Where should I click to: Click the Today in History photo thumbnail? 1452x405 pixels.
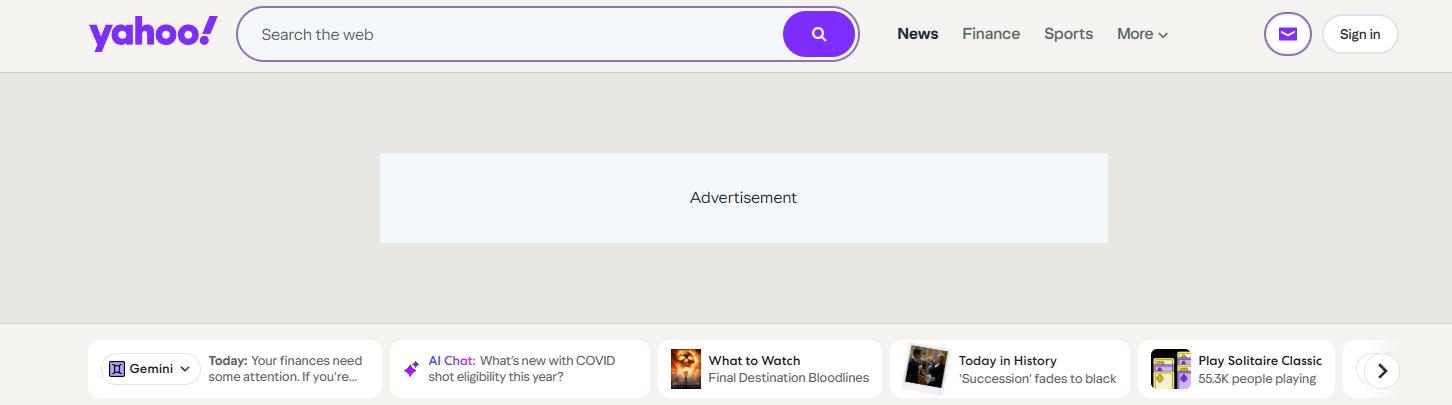tap(925, 368)
